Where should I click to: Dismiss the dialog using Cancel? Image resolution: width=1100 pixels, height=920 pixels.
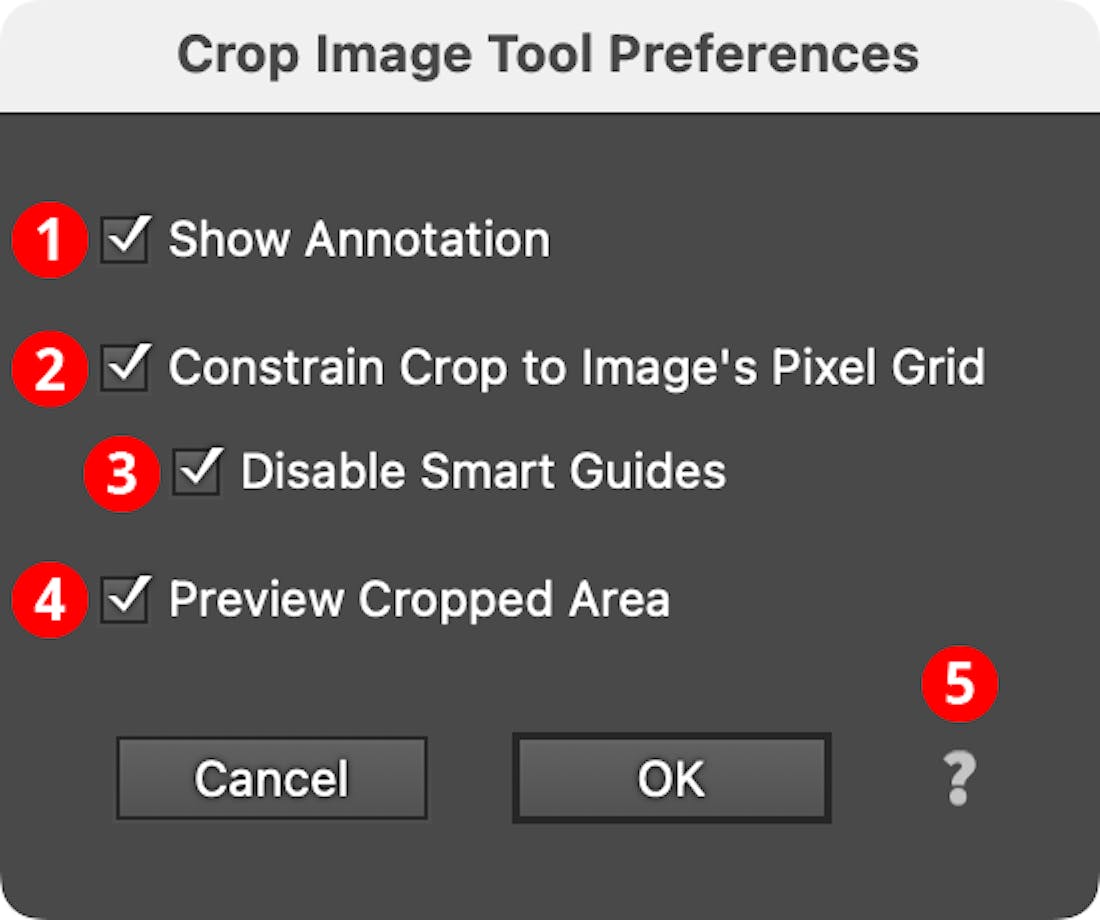click(271, 777)
